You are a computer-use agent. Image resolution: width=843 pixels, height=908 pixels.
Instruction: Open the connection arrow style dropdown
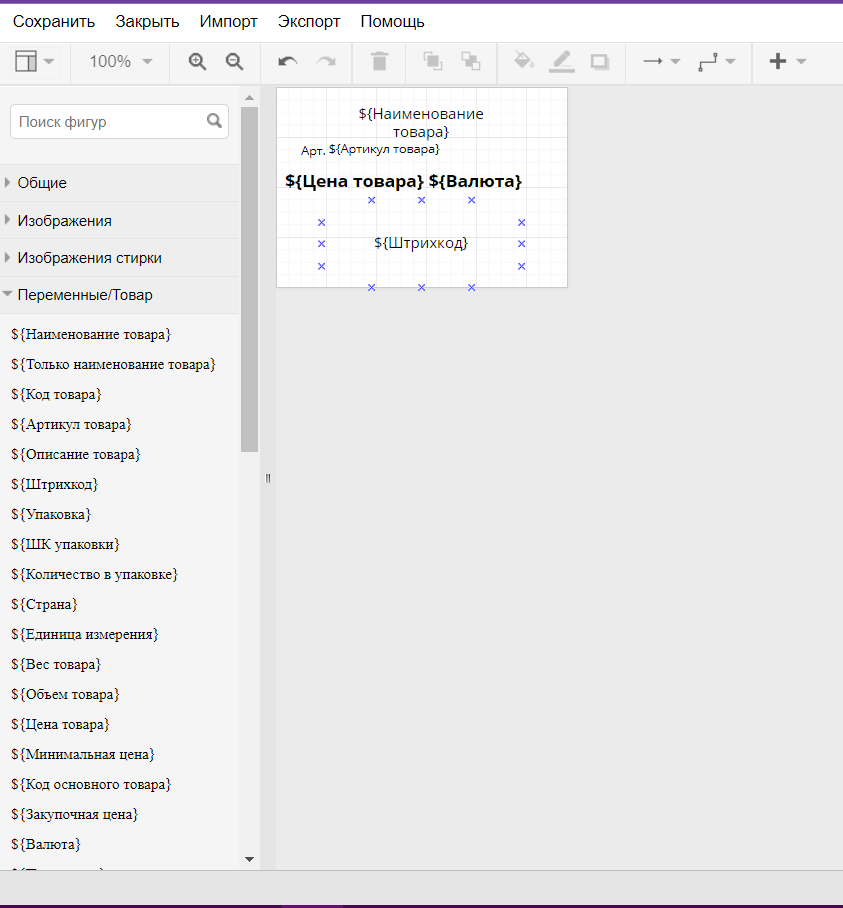pos(661,61)
